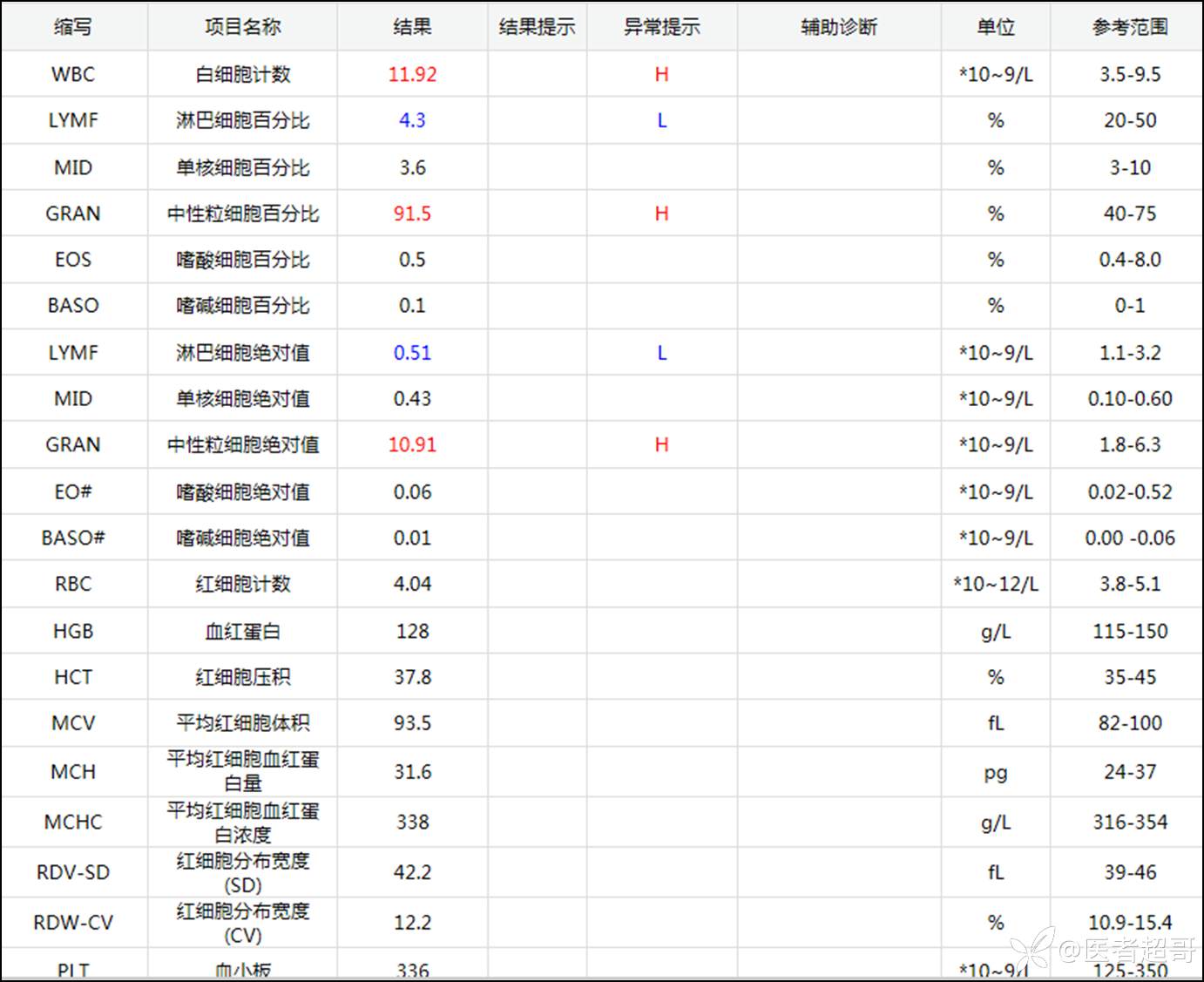Image resolution: width=1204 pixels, height=982 pixels.
Task: Select the WBC result value 11.92
Action: [412, 74]
